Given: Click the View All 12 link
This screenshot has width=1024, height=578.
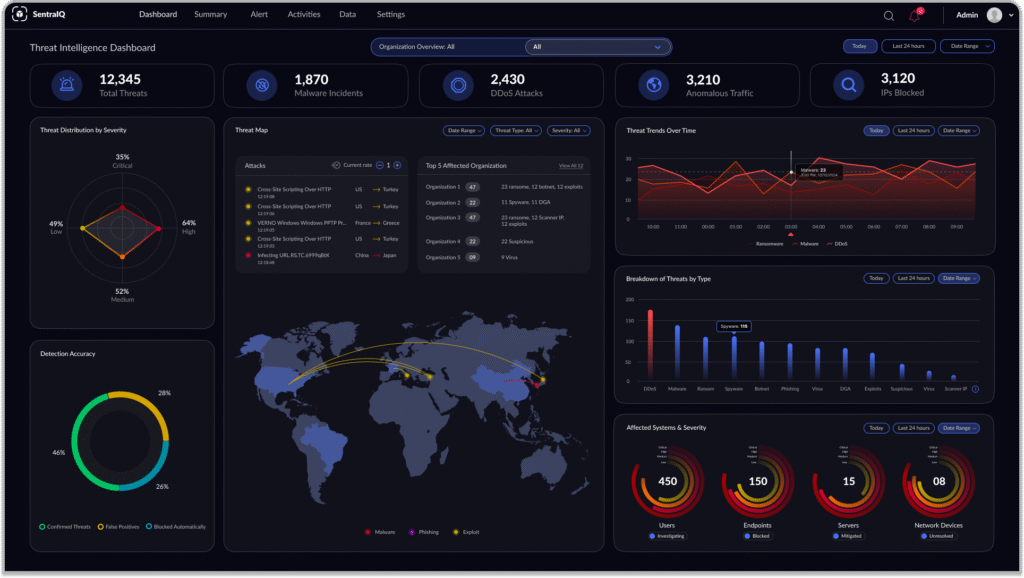Looking at the screenshot, I should (571, 165).
